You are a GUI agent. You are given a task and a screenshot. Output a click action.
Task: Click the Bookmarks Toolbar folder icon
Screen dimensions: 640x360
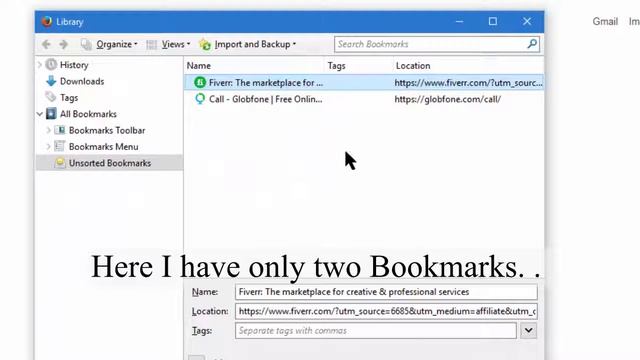click(60, 130)
